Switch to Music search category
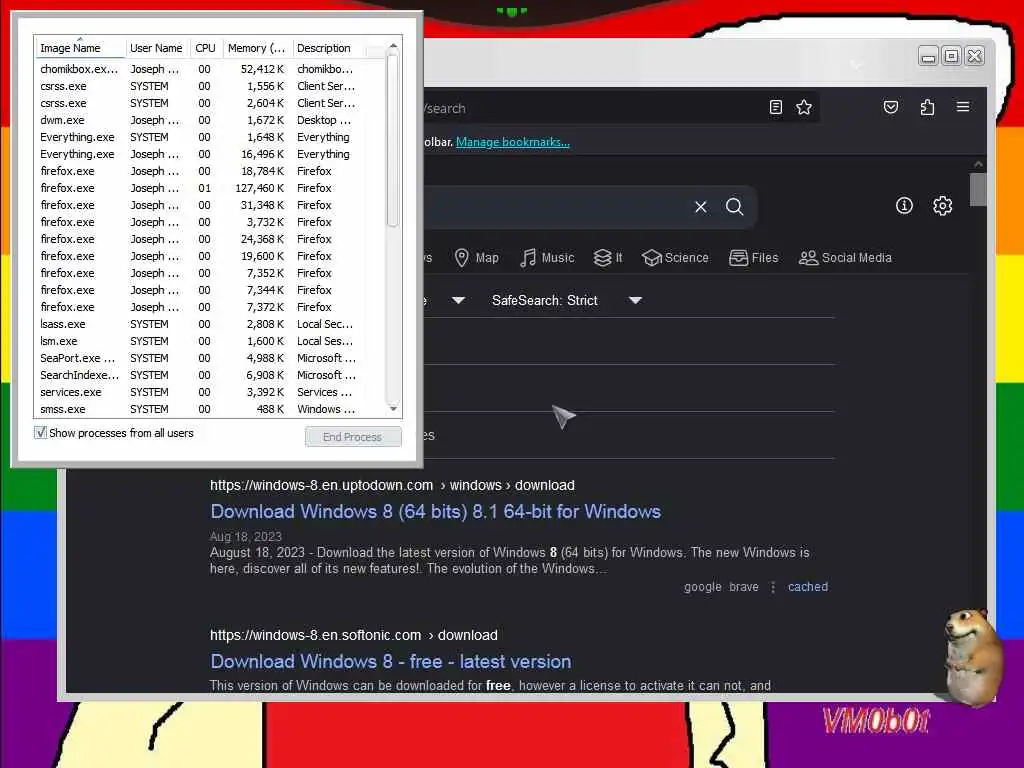Image resolution: width=1024 pixels, height=768 pixels. click(547, 258)
